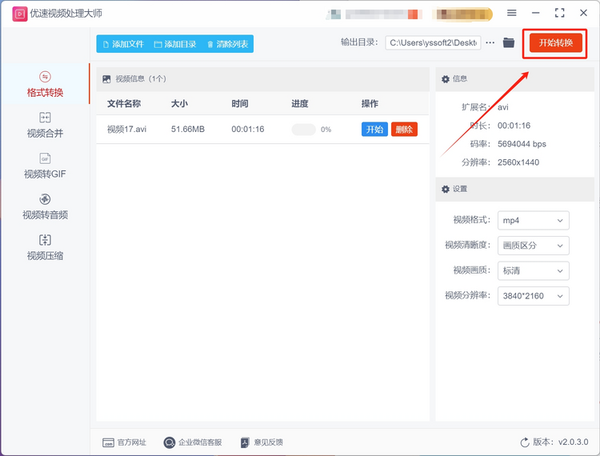The image size is (600, 456).
Task: Open output folder via folder icon
Action: [x=509, y=42]
